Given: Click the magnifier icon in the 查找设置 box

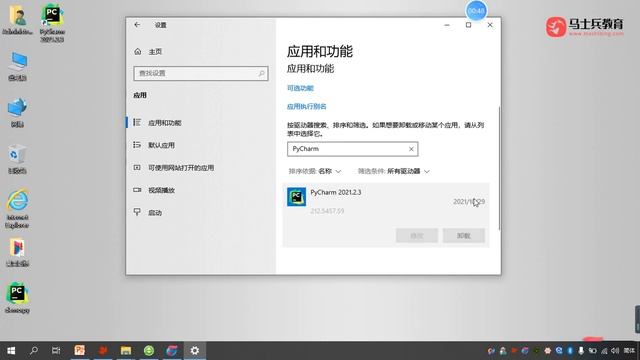Looking at the screenshot, I should pos(261,73).
